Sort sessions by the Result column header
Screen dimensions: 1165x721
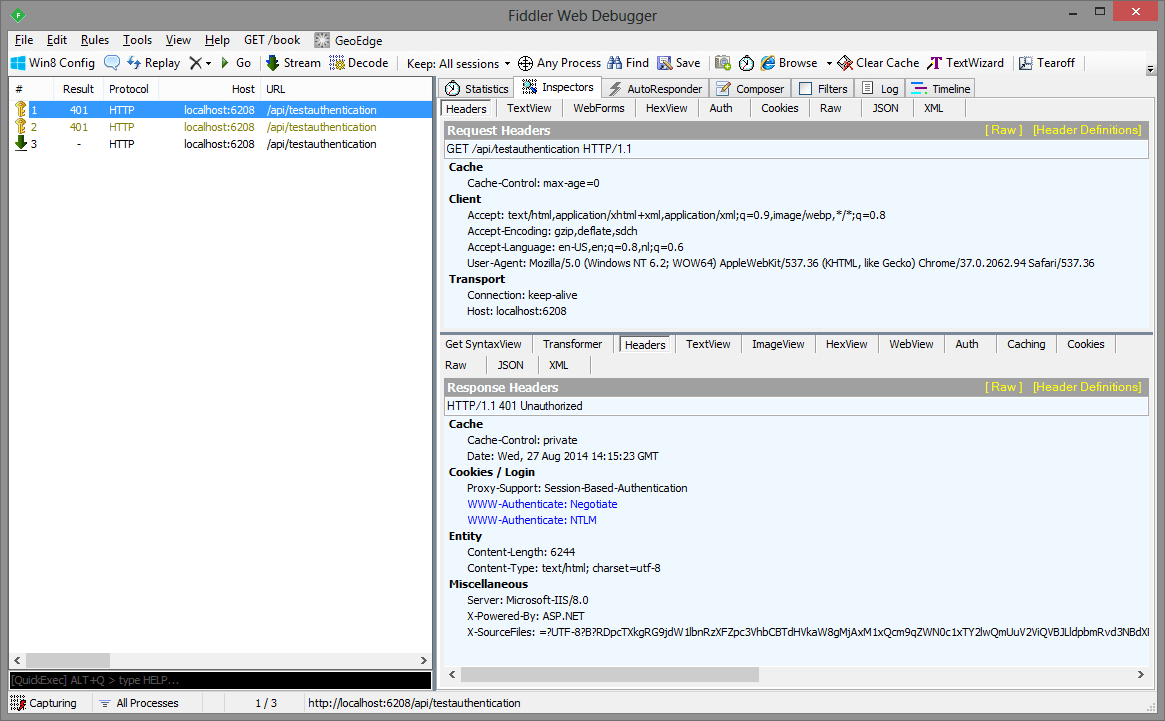click(x=78, y=89)
